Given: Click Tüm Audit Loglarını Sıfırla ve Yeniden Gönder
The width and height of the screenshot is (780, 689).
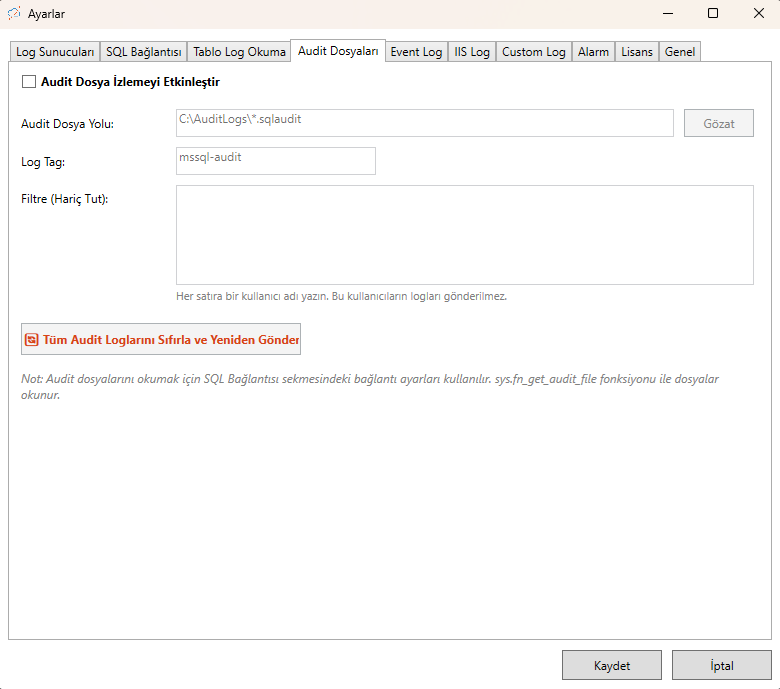Looking at the screenshot, I should (161, 339).
